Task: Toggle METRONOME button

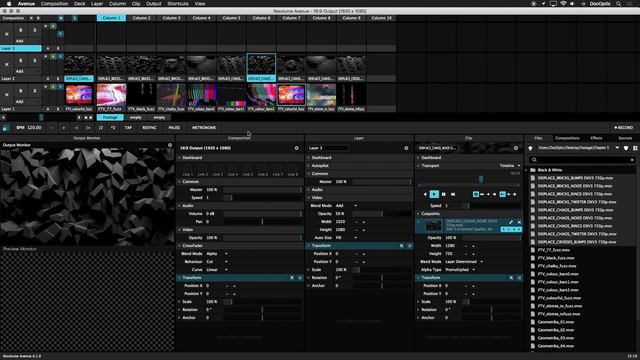Action: click(204, 128)
